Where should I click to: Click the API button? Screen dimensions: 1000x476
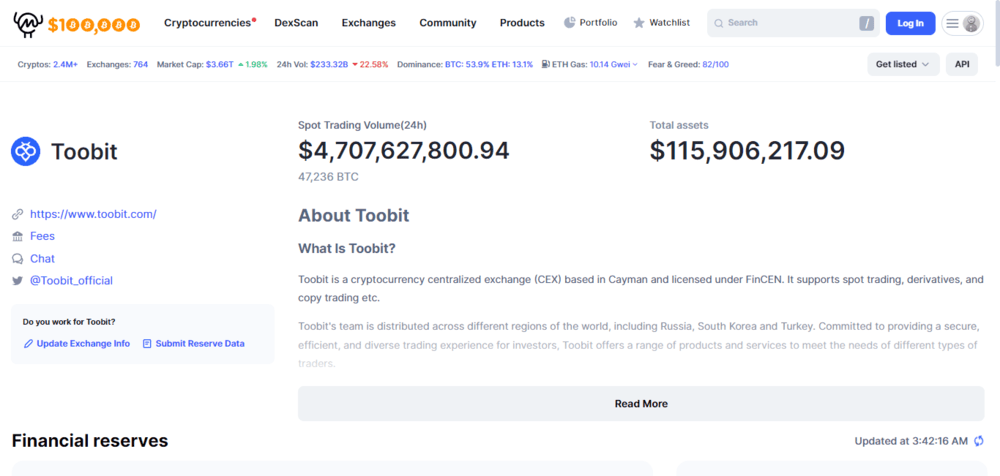click(962, 64)
